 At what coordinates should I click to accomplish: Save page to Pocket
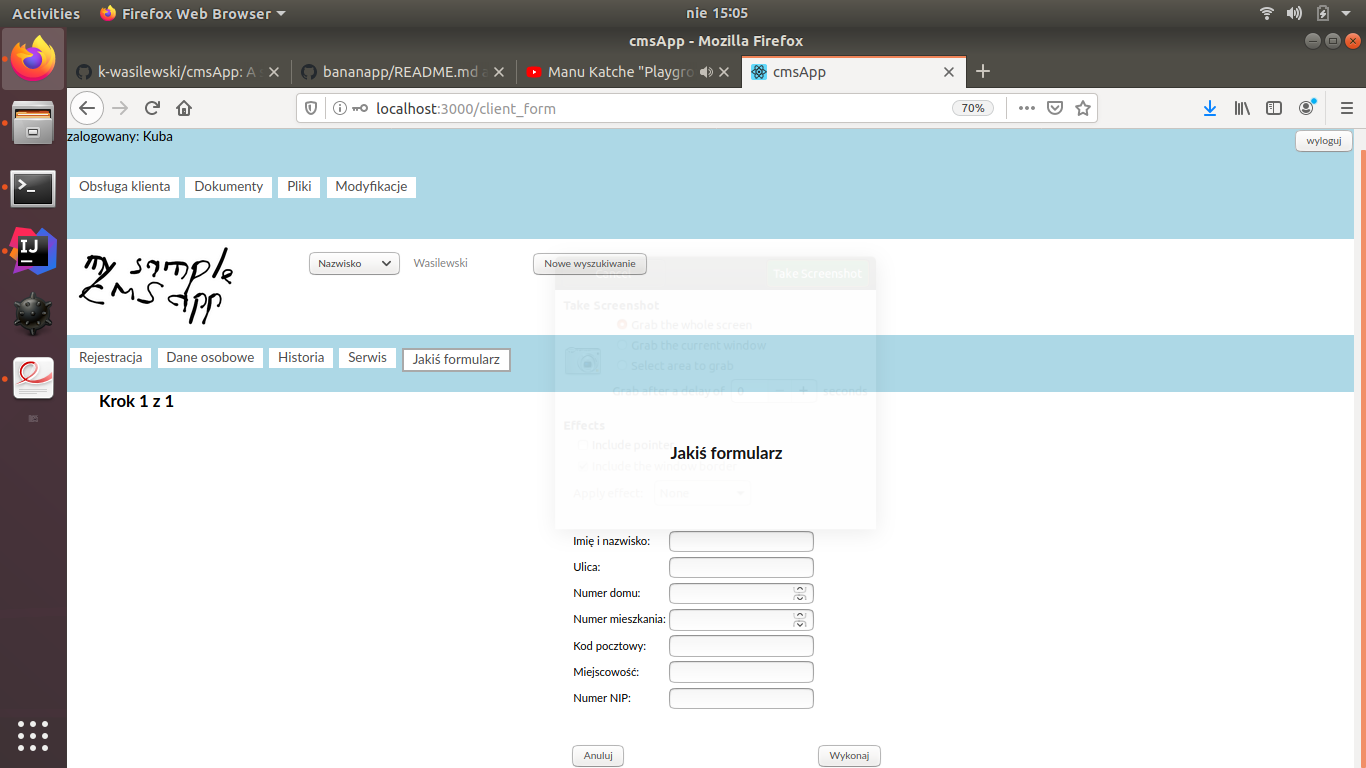point(1054,108)
